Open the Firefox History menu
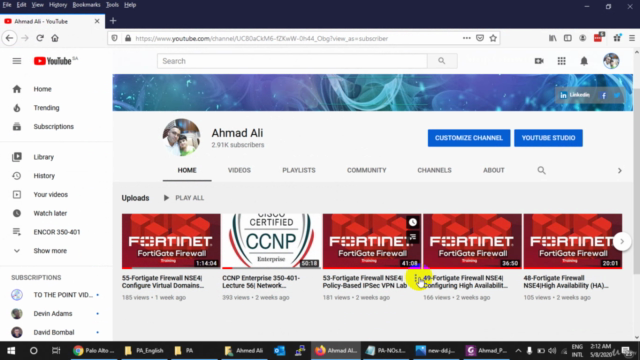This screenshot has width=640, height=360. tap(58, 5)
